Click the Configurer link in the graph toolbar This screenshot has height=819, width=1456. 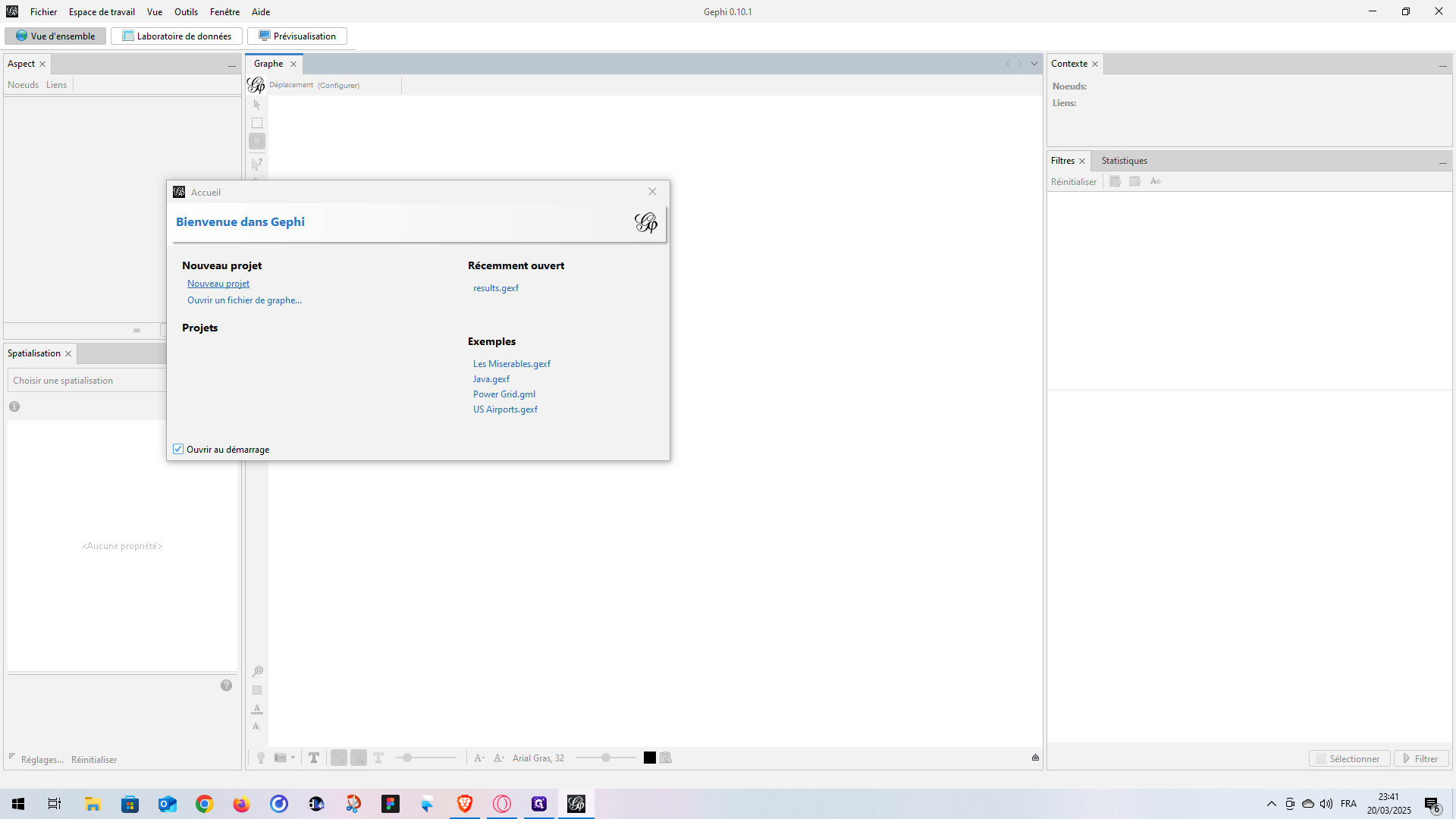pos(338,85)
